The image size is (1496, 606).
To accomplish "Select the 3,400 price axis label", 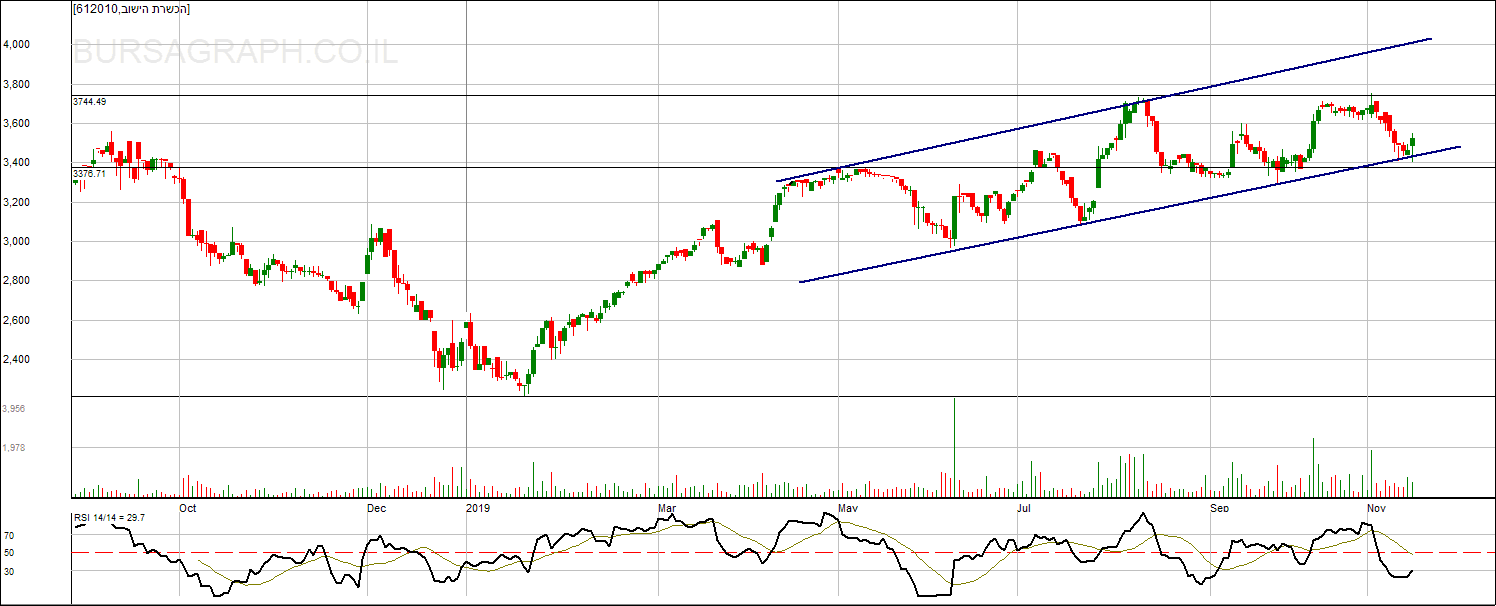I will pyautogui.click(x=18, y=163).
